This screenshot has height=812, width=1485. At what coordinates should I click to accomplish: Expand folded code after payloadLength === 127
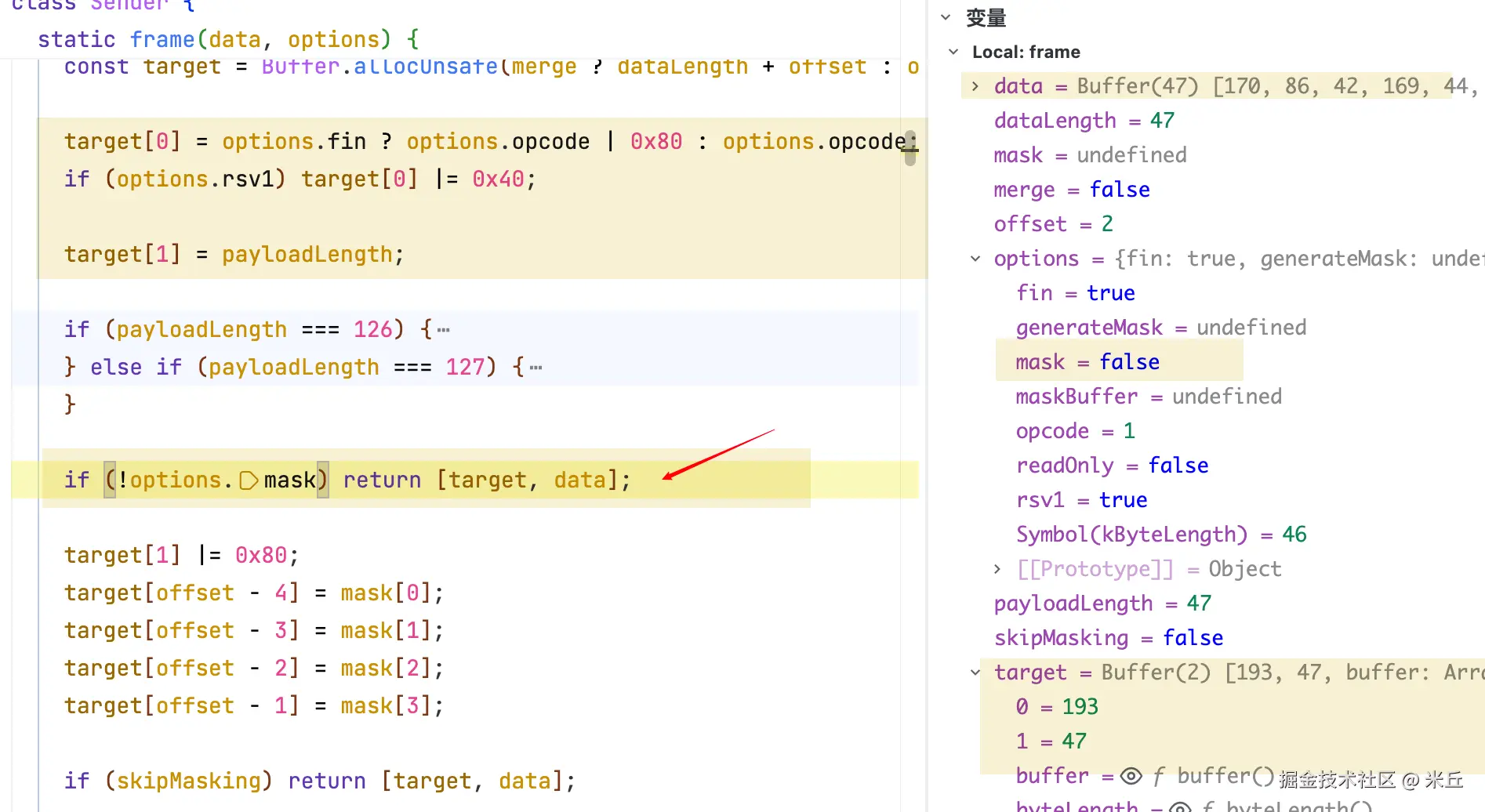[536, 368]
